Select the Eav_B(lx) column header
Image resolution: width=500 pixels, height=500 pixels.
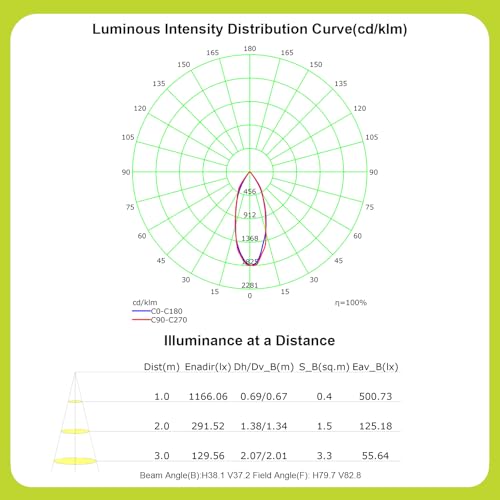click(375, 367)
